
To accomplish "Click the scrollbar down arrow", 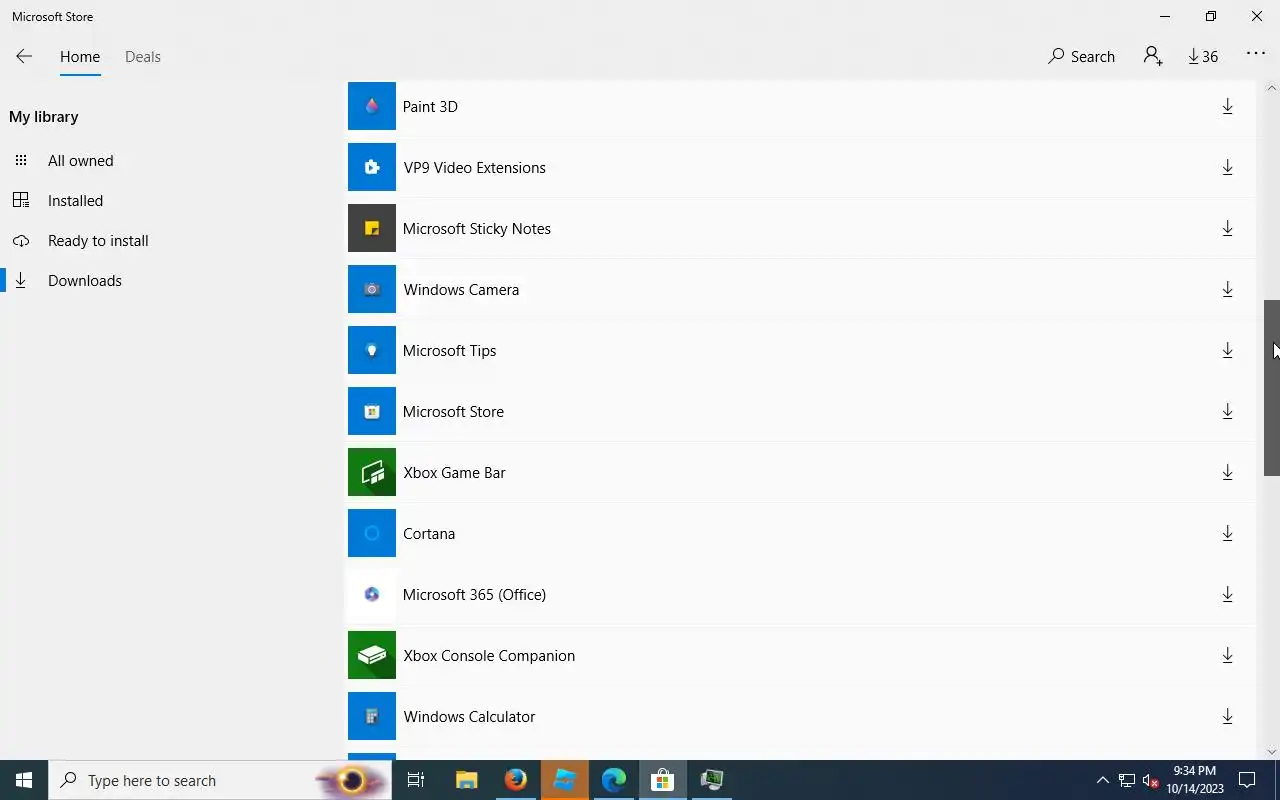I will point(1272,752).
